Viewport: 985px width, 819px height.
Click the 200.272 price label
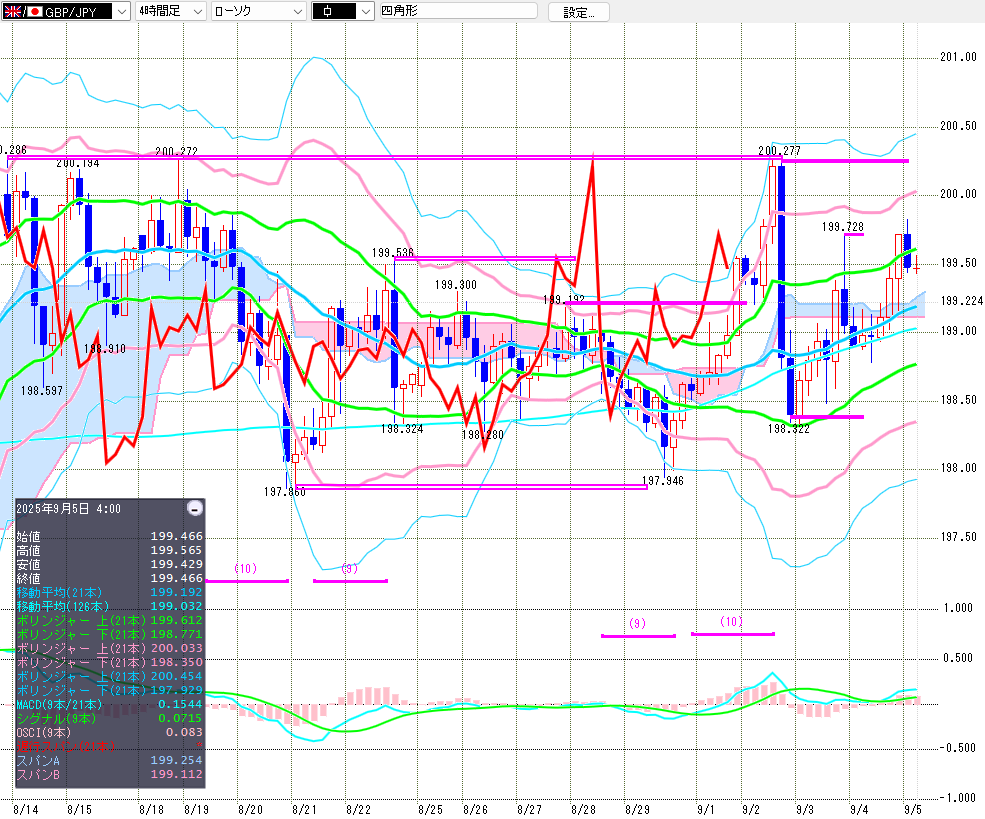[x=177, y=151]
